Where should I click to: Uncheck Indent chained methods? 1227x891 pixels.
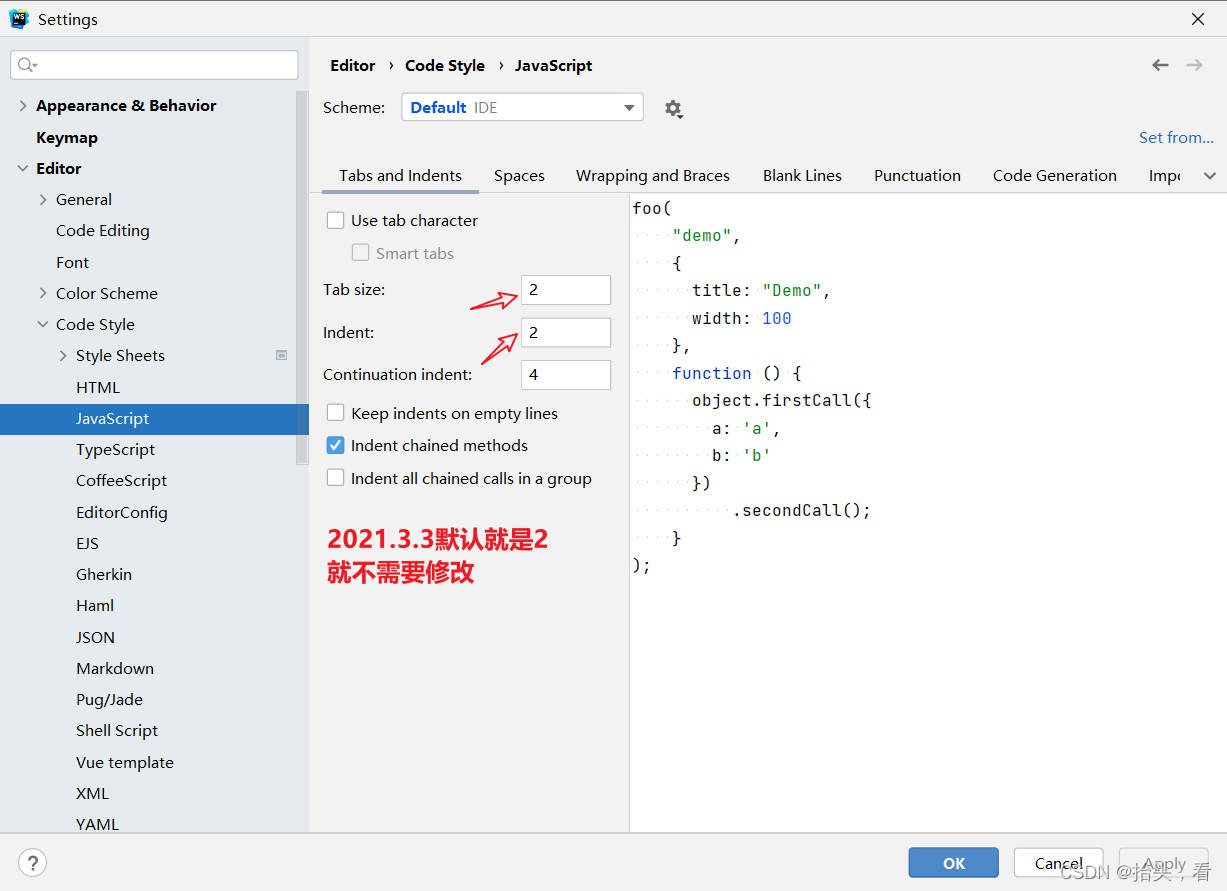click(336, 445)
